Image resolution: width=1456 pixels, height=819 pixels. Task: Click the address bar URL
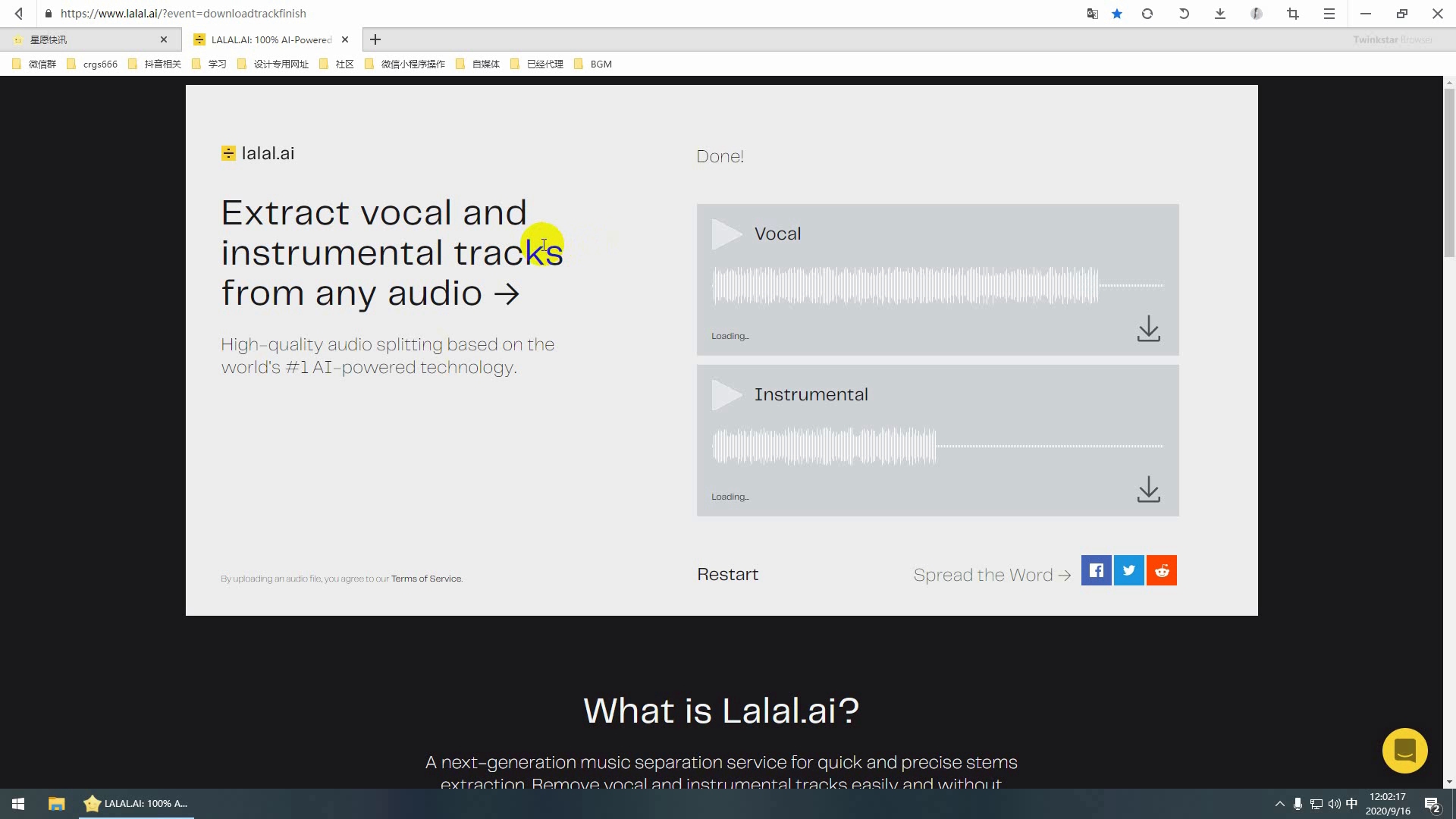[184, 14]
